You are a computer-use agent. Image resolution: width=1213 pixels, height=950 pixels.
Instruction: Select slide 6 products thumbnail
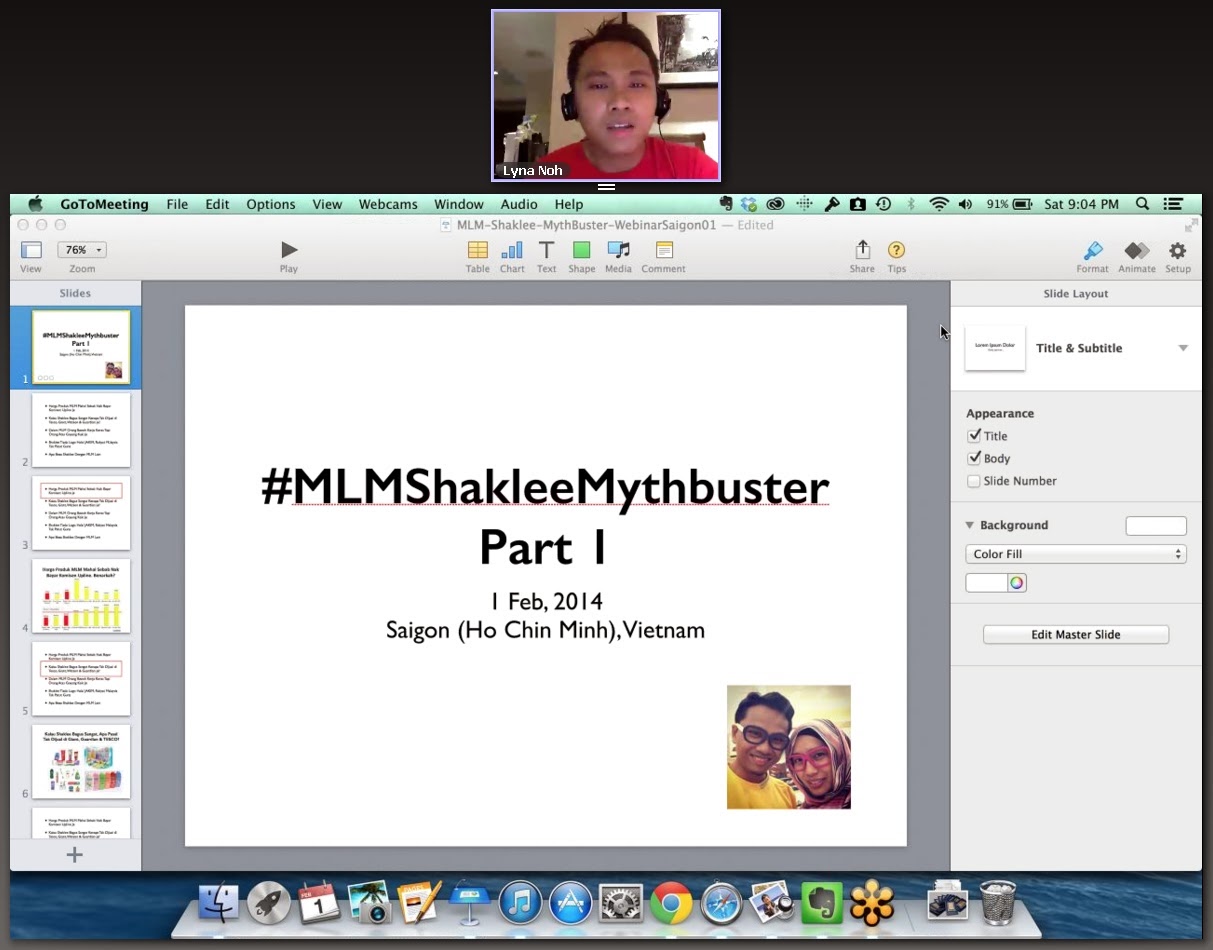coord(81,762)
